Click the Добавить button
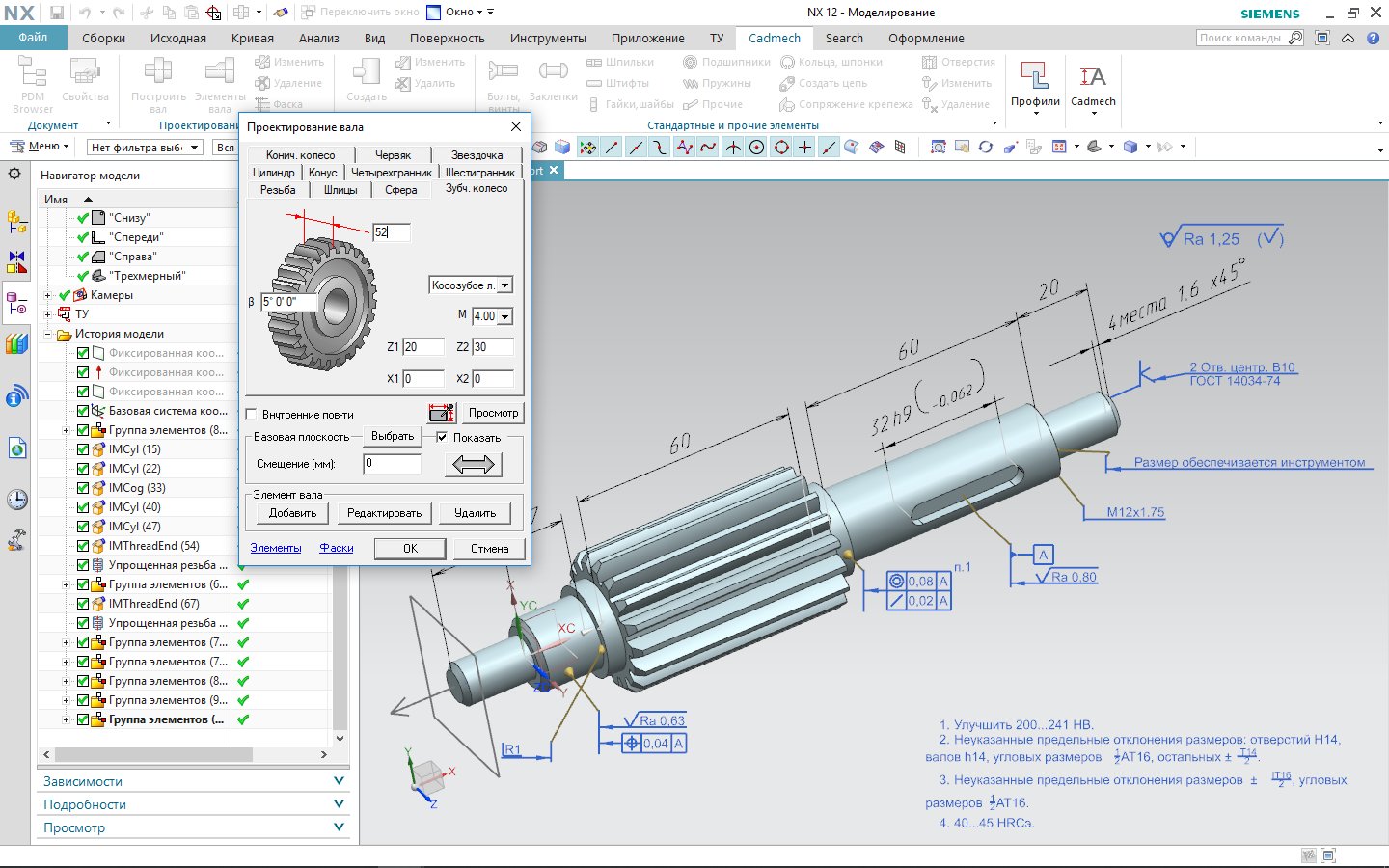This screenshot has height=868, width=1389. pos(292,513)
